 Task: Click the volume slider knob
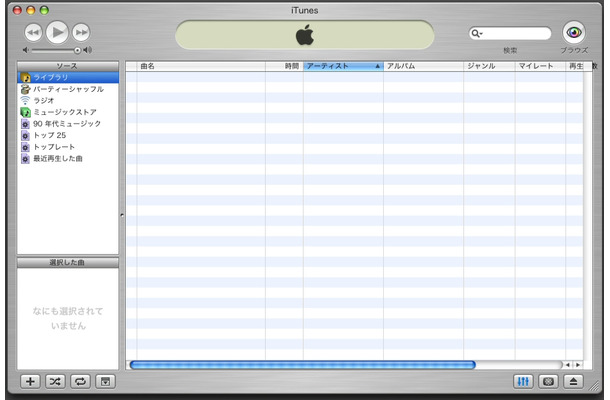coord(77,50)
